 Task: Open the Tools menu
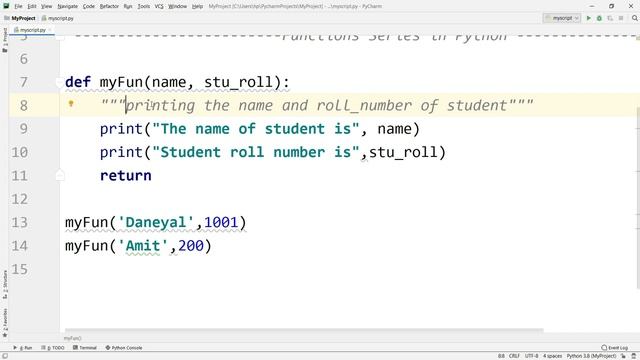point(143,6)
